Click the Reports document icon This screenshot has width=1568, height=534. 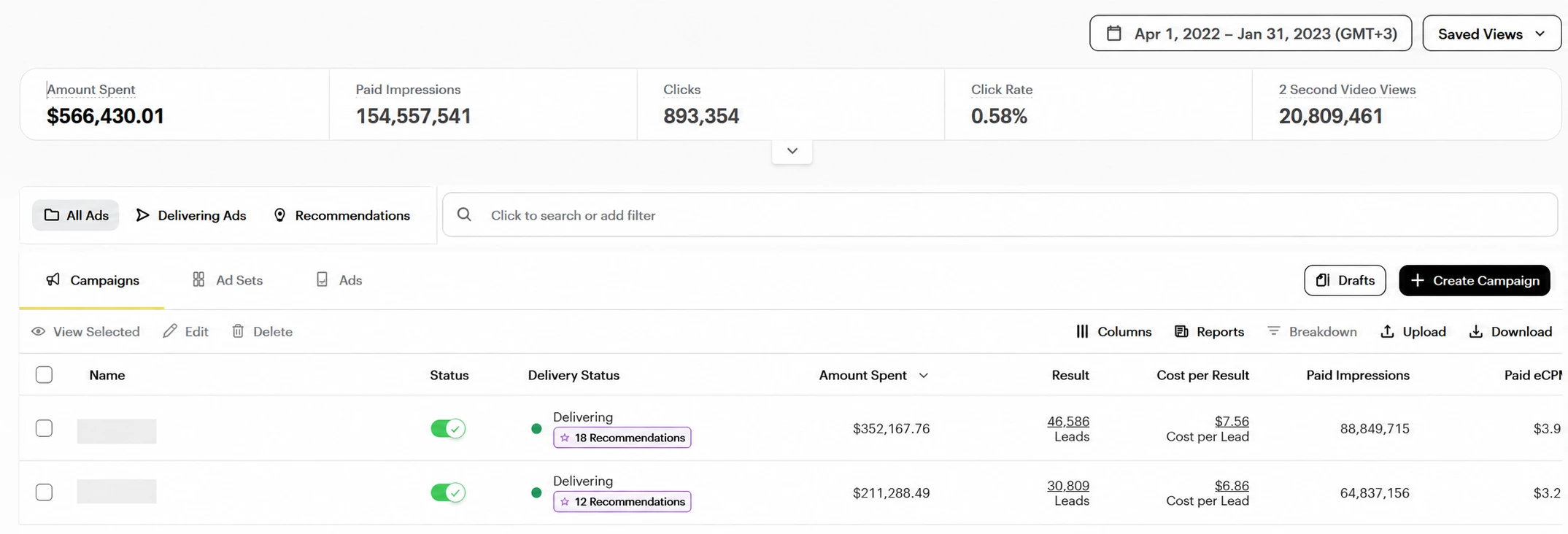click(1181, 331)
